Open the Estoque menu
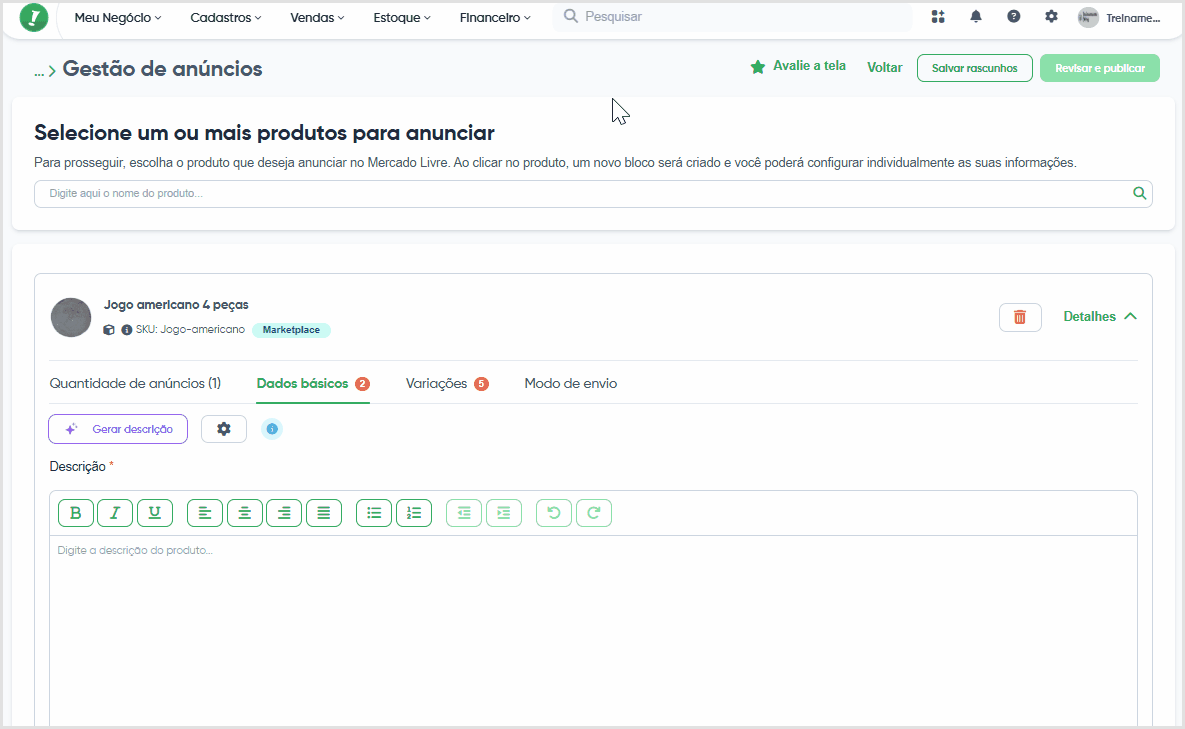Image resolution: width=1185 pixels, height=729 pixels. [x=402, y=17]
